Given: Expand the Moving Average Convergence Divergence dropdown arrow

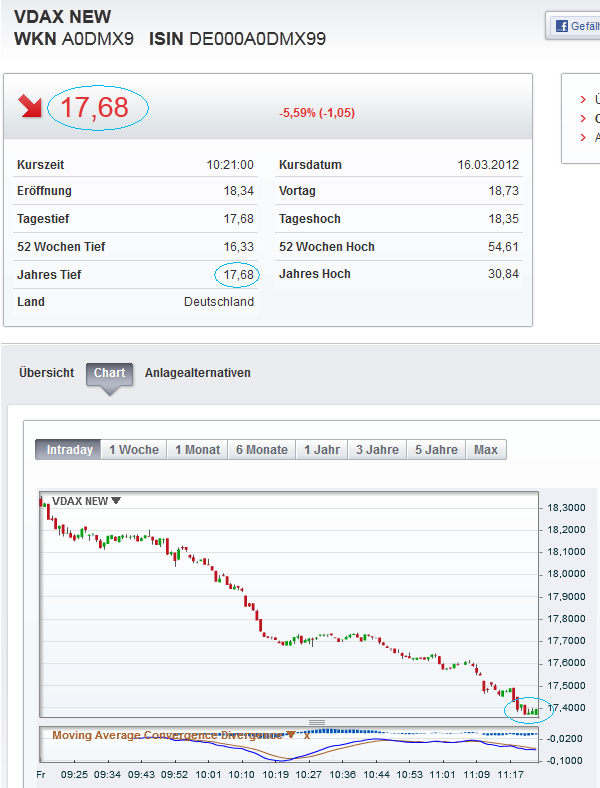Looking at the screenshot, I should click(x=290, y=735).
